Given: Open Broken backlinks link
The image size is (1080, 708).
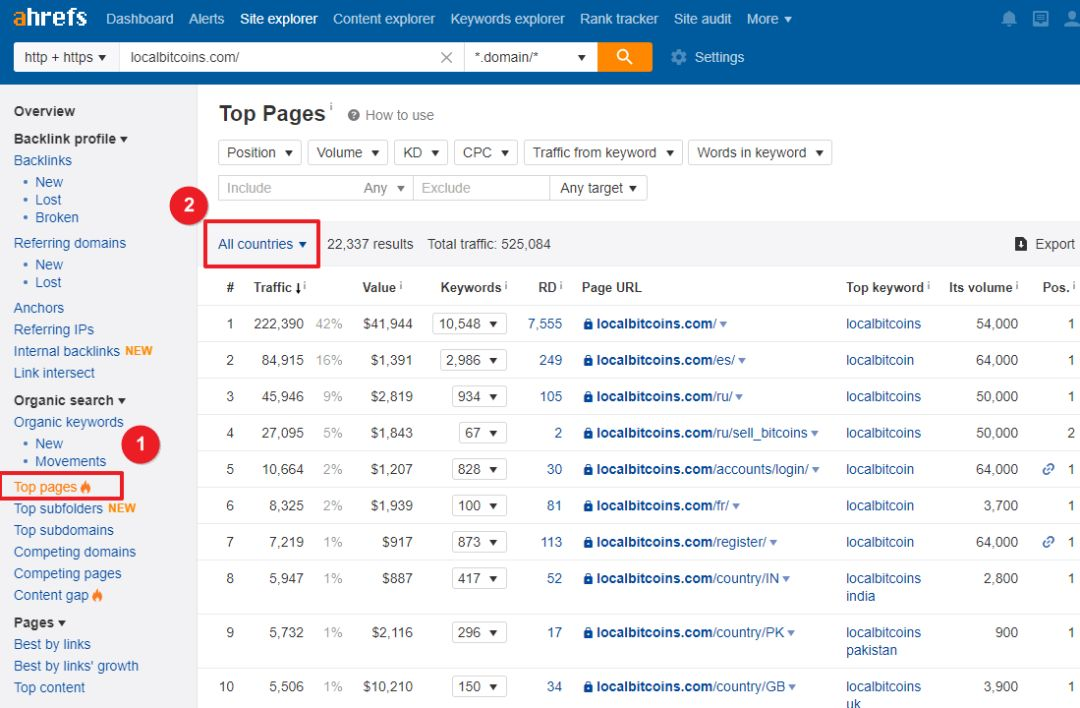Looking at the screenshot, I should 56,218.
